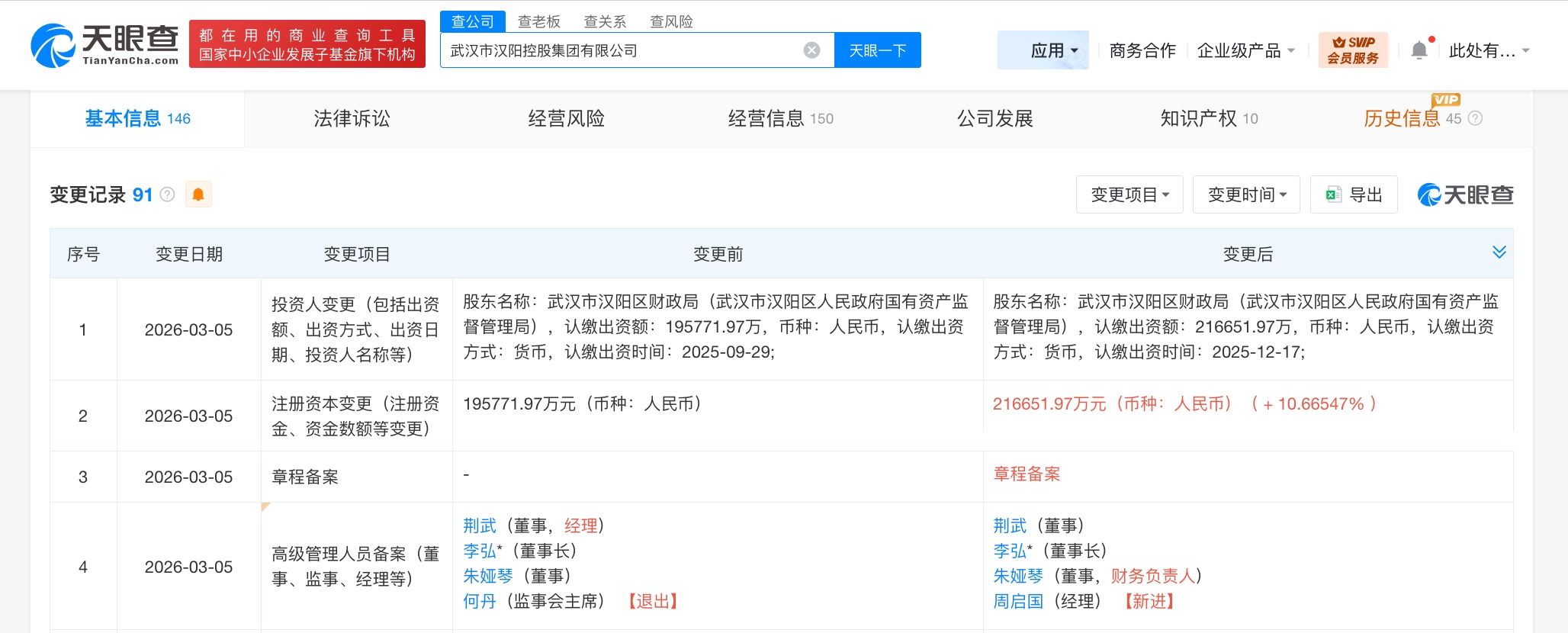The width and height of the screenshot is (1568, 633).
Task: Open 周启国 profile link
Action: [1017, 601]
